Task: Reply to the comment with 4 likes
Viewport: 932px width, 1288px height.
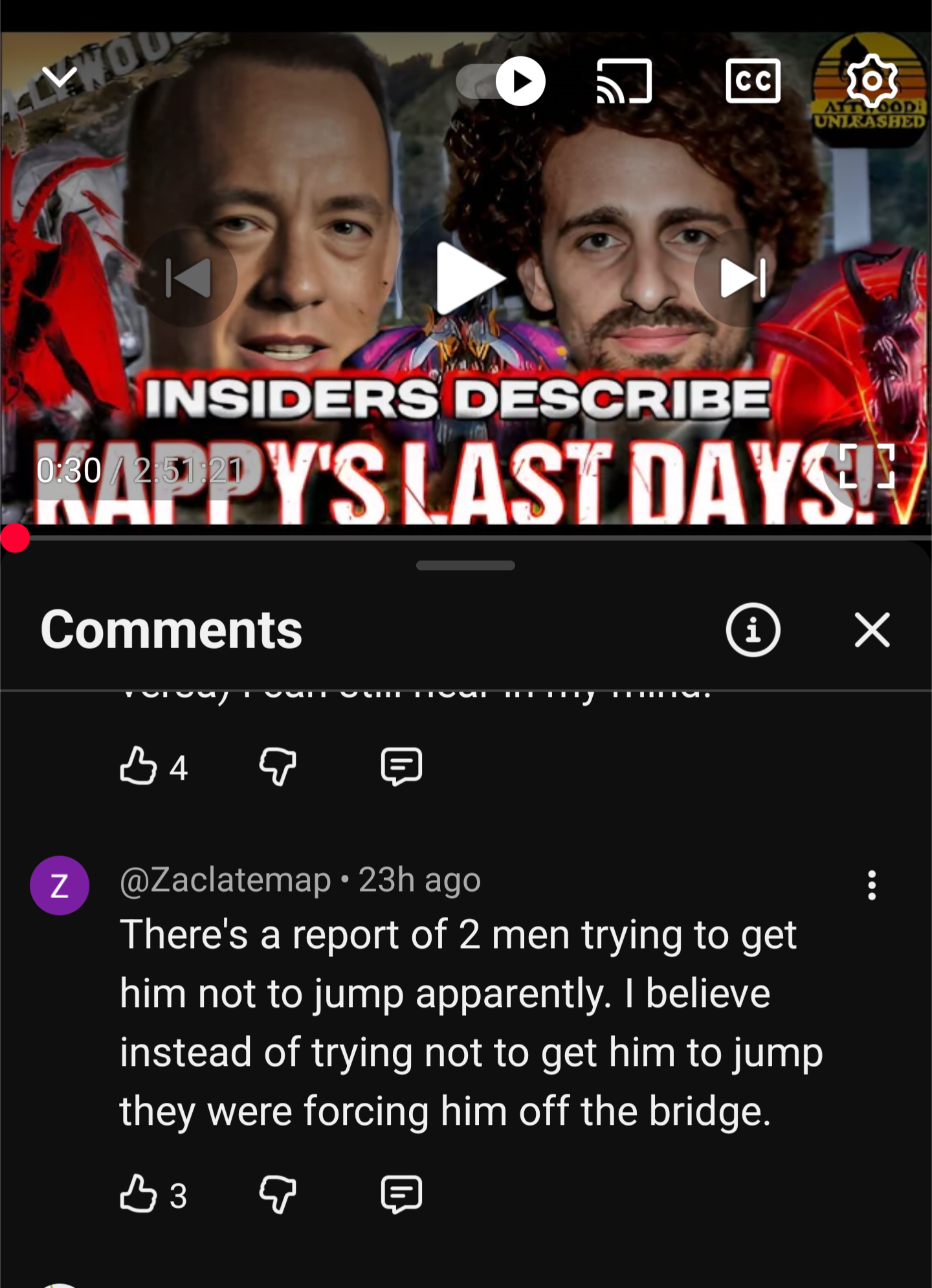Action: [401, 767]
